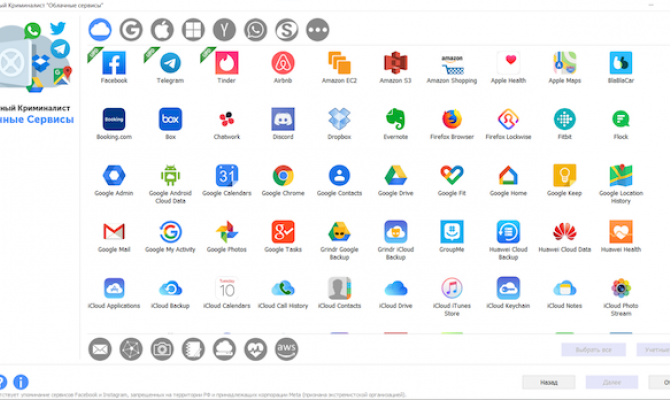The width and height of the screenshot is (670, 400).
Task: Select Discord service
Action: [283, 119]
